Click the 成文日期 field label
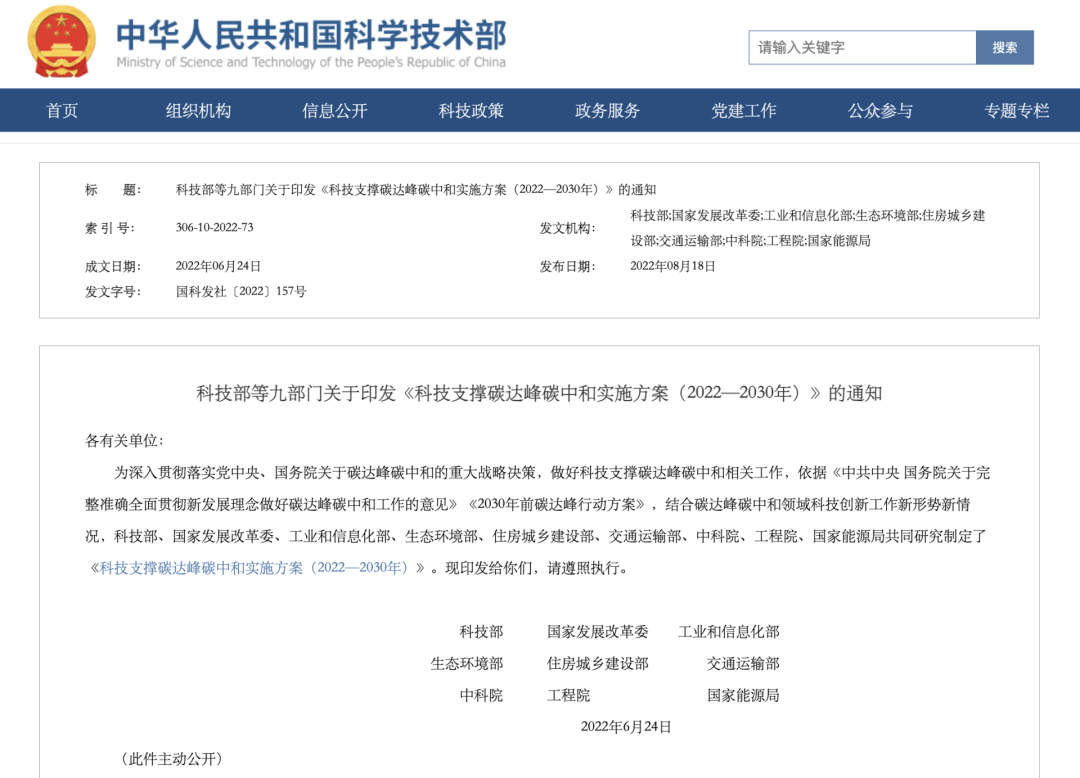 pyautogui.click(x=113, y=266)
